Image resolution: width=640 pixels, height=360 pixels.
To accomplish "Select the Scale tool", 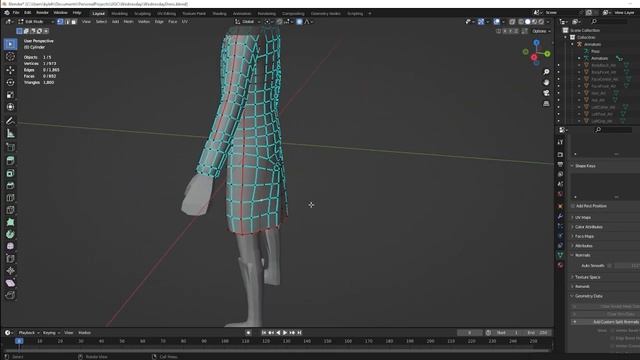I will coord(10,95).
